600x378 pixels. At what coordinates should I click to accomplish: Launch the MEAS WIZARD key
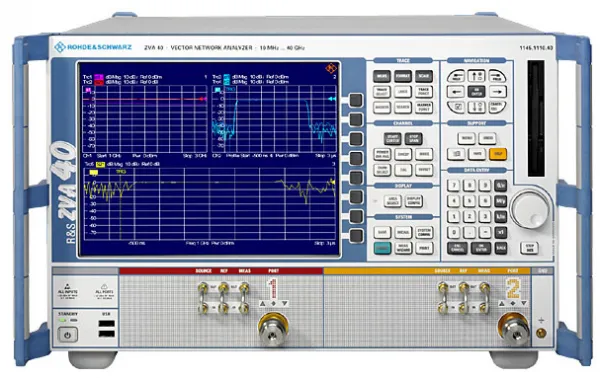403,248
